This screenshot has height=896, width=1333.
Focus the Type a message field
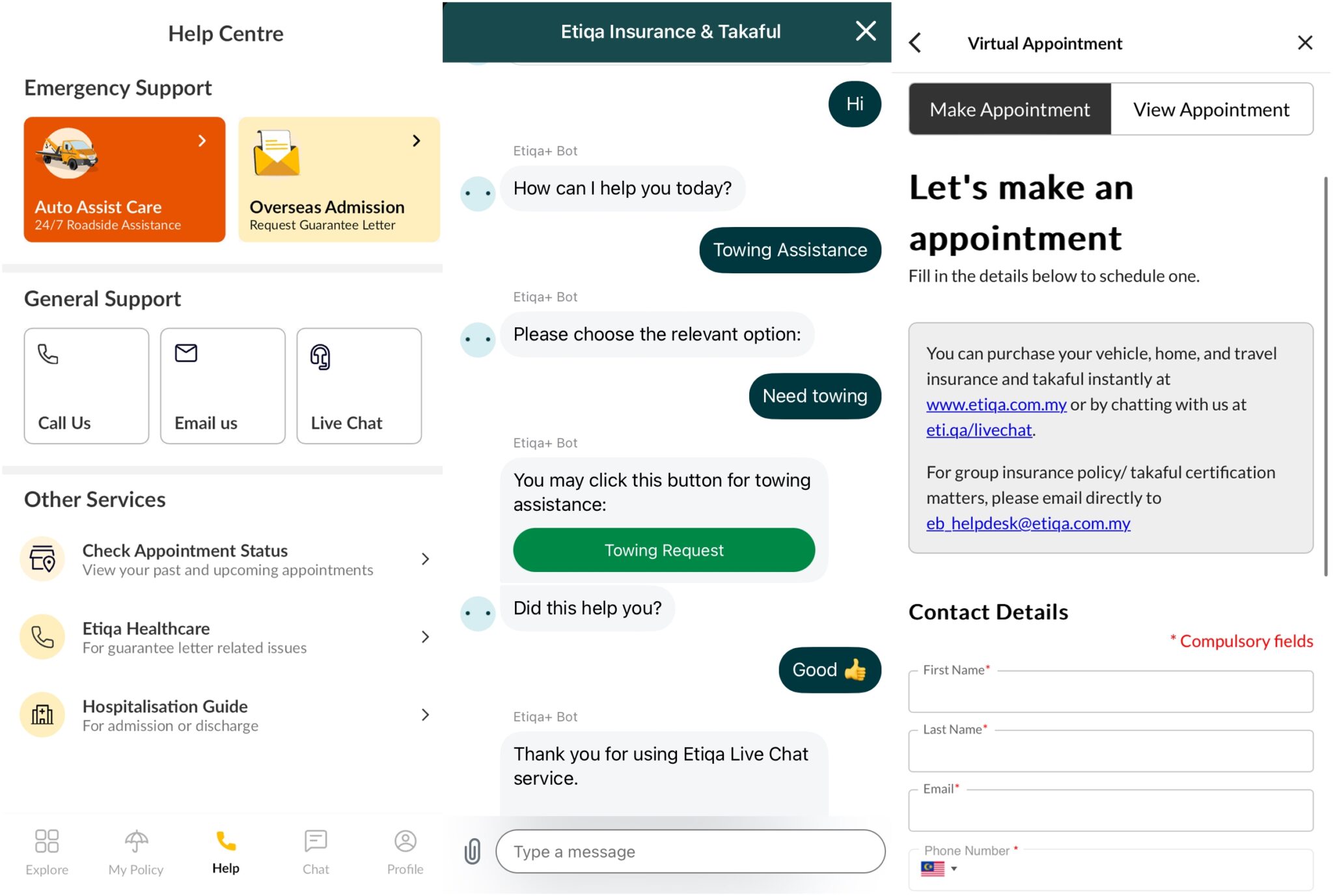(690, 851)
